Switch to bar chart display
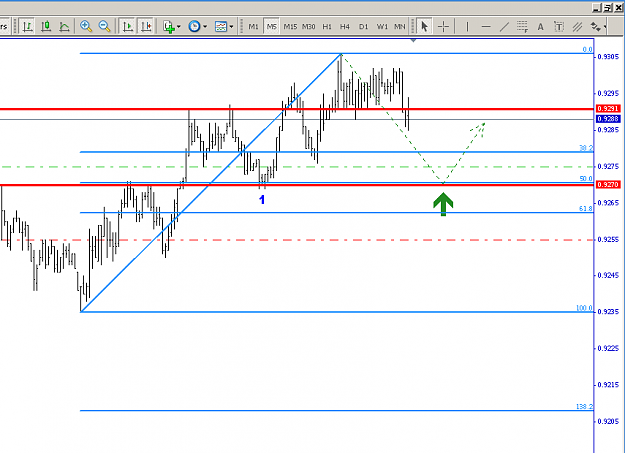The height and width of the screenshot is (453, 625). [x=27, y=26]
